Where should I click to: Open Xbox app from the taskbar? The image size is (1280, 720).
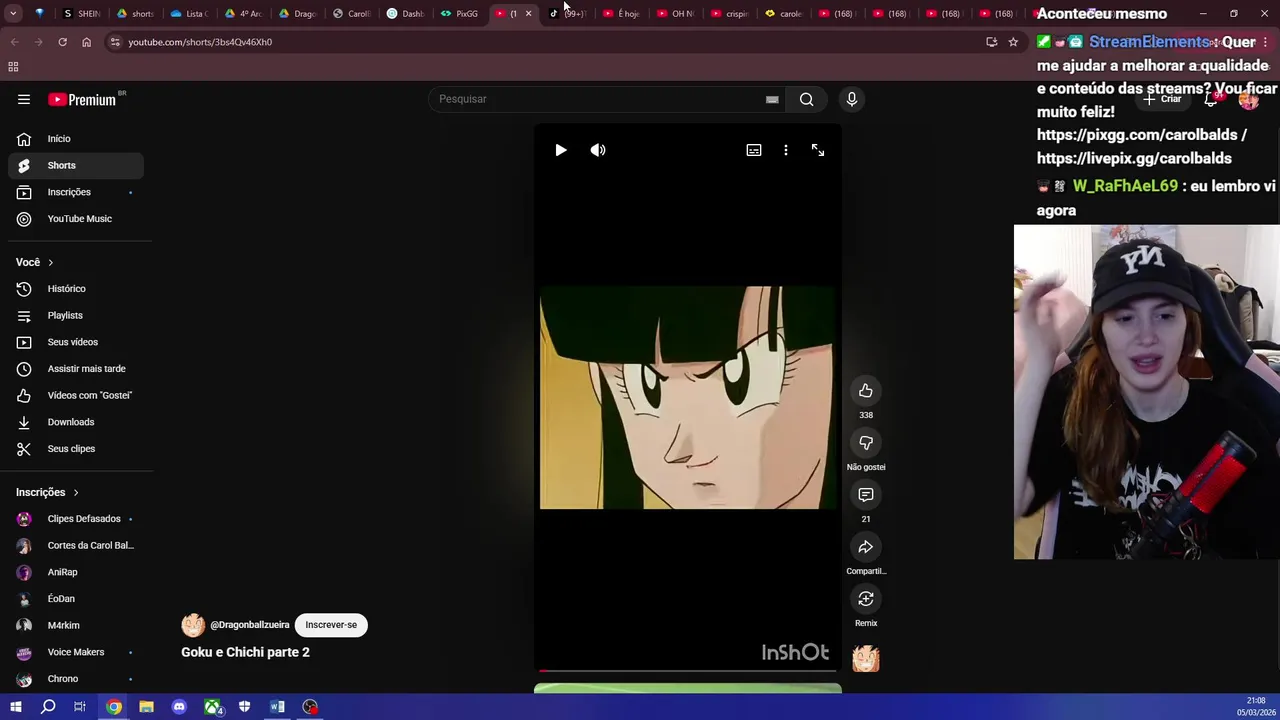click(x=212, y=707)
